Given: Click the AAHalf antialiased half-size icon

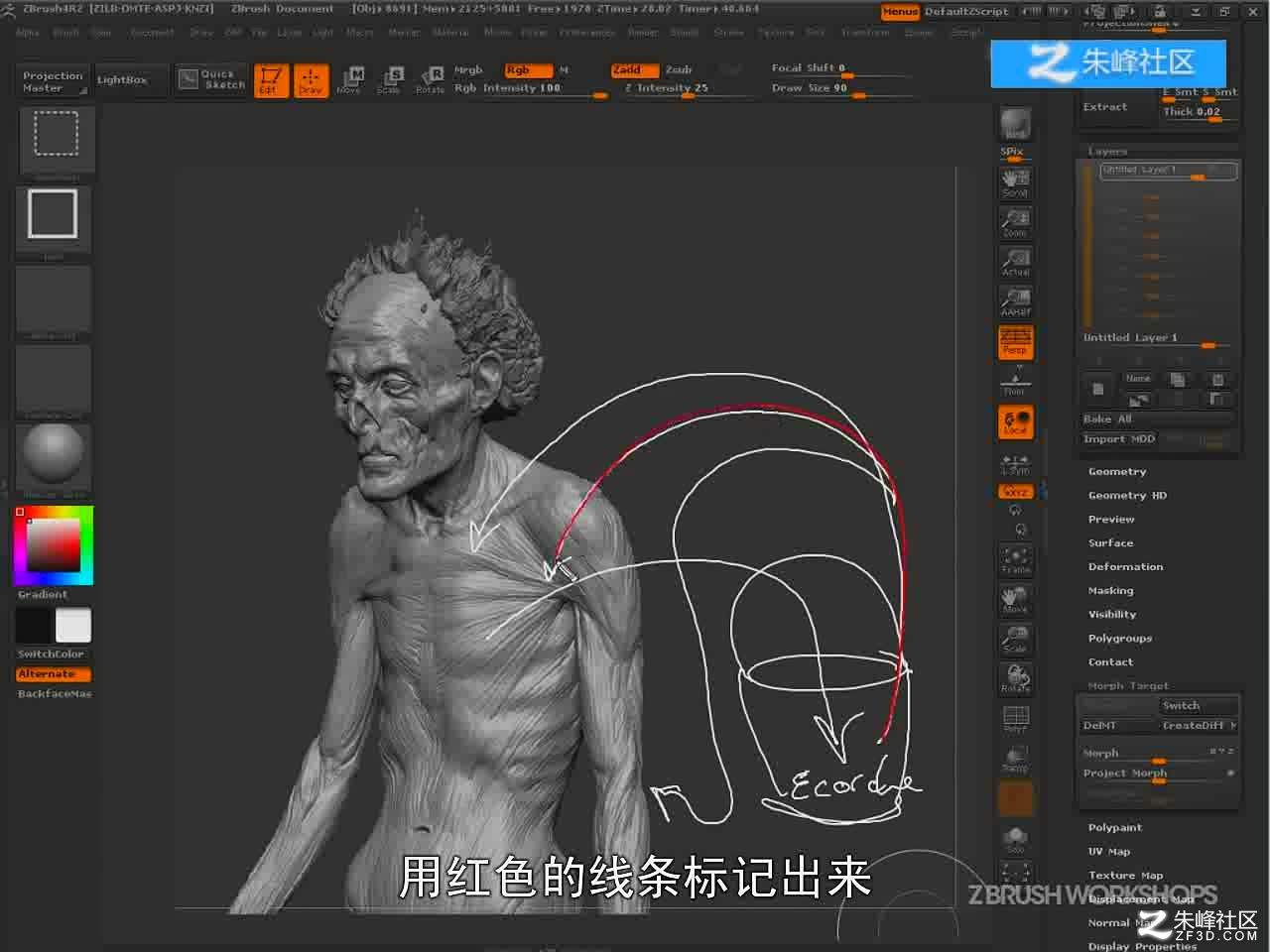Looking at the screenshot, I should [x=1015, y=301].
